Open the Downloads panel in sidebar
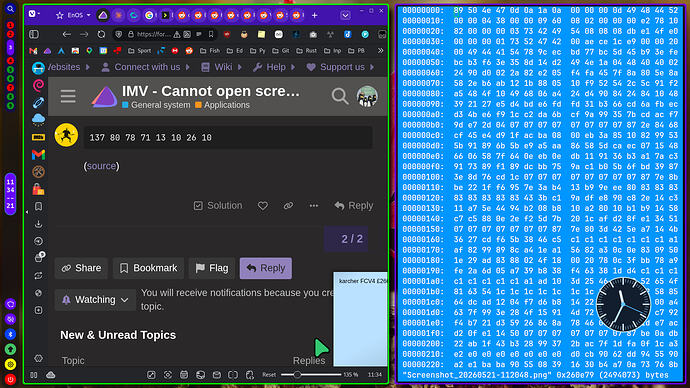Image resolution: width=690 pixels, height=388 pixels. click(38, 224)
